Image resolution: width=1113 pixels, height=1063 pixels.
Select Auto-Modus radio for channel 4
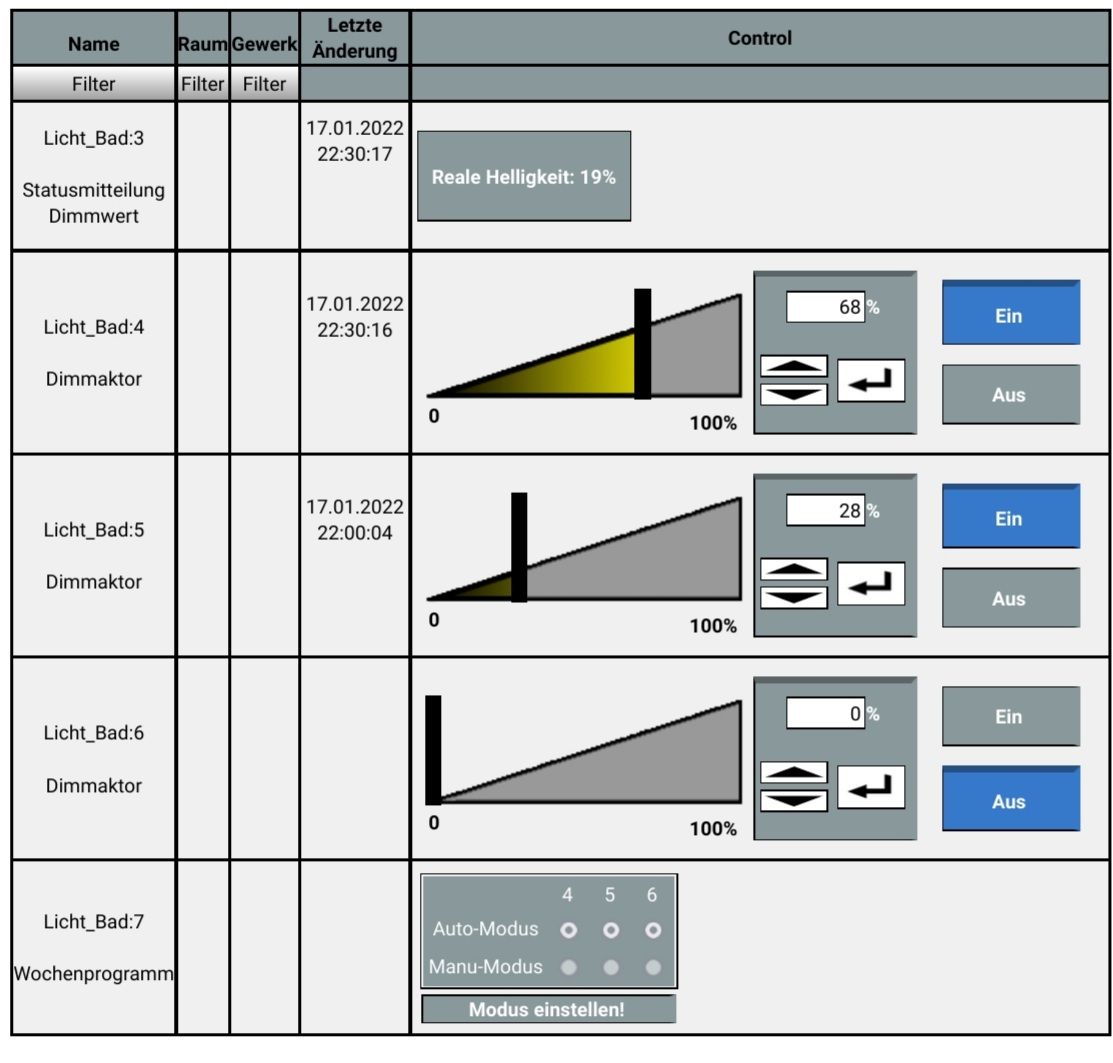coord(569,930)
